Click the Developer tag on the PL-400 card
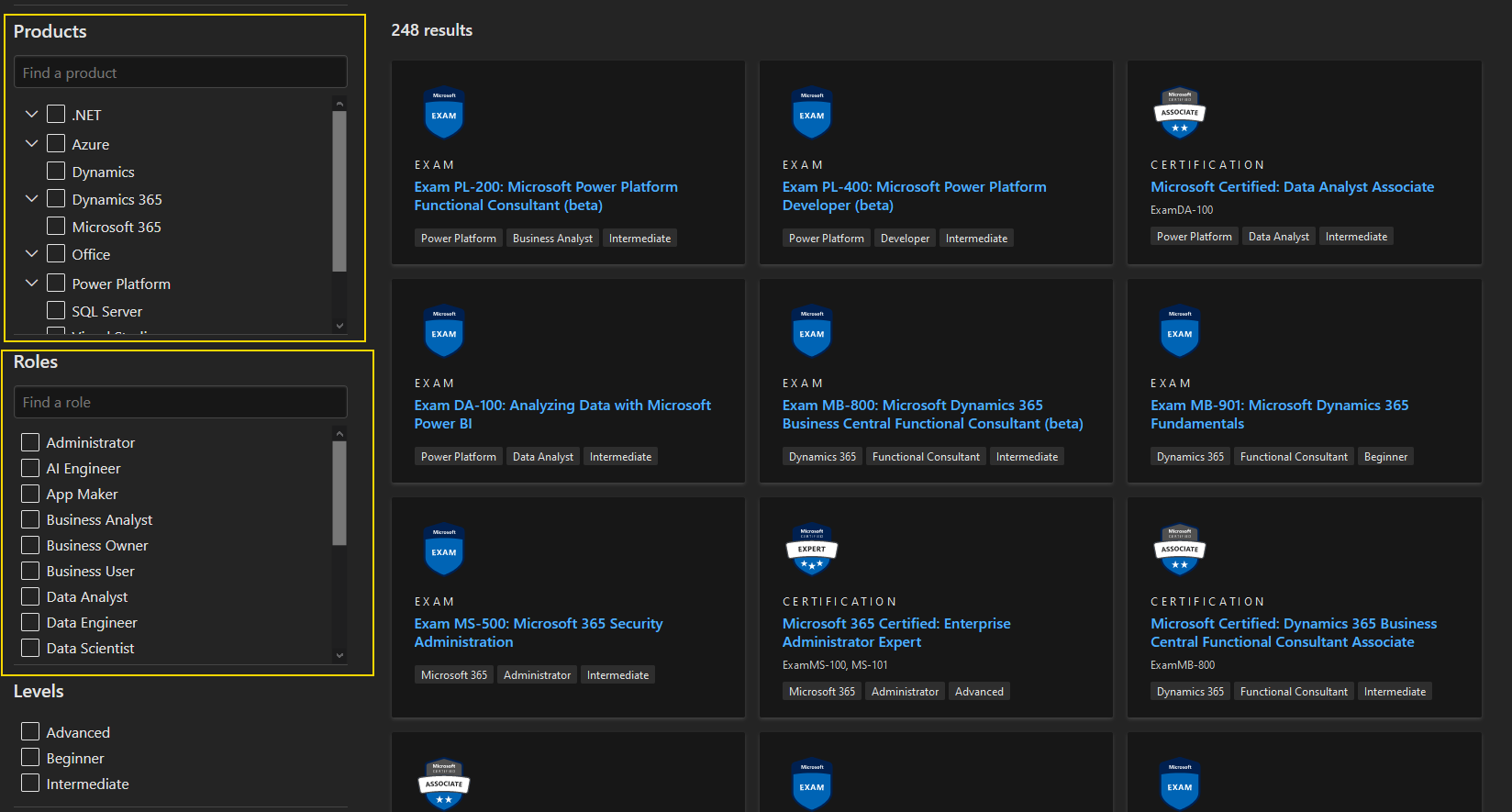Screen dimensions: 1512x812 pos(905,239)
